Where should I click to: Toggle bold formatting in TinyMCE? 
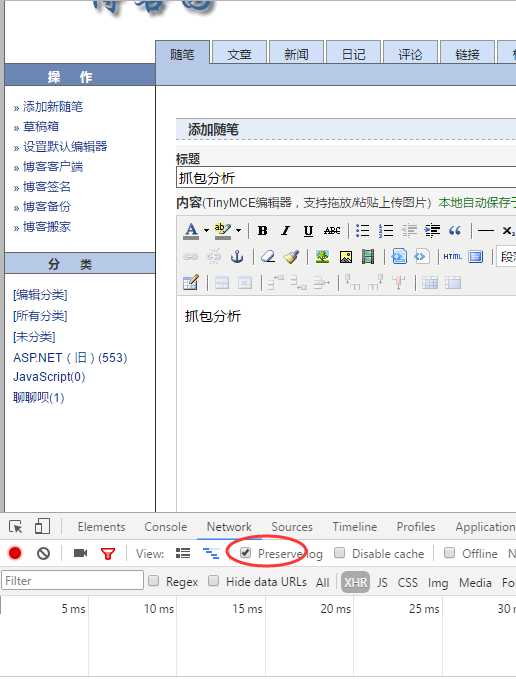pos(262,231)
